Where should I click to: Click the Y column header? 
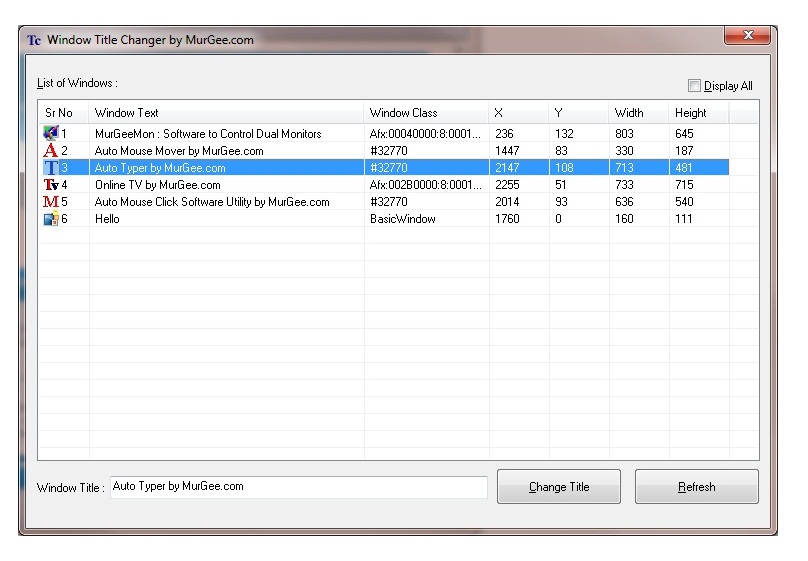click(579, 113)
